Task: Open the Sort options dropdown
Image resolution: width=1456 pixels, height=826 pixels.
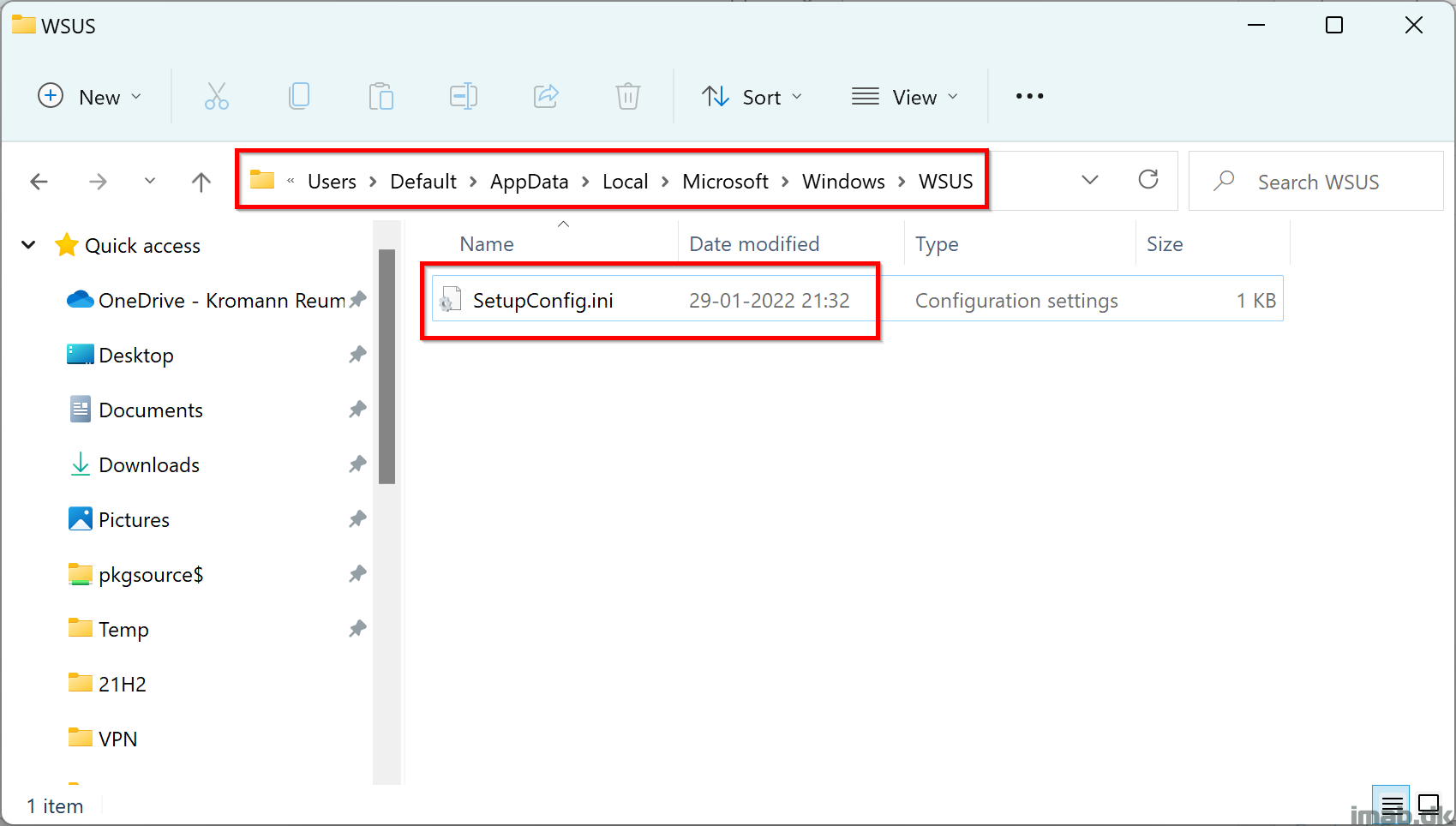Action: click(x=752, y=97)
